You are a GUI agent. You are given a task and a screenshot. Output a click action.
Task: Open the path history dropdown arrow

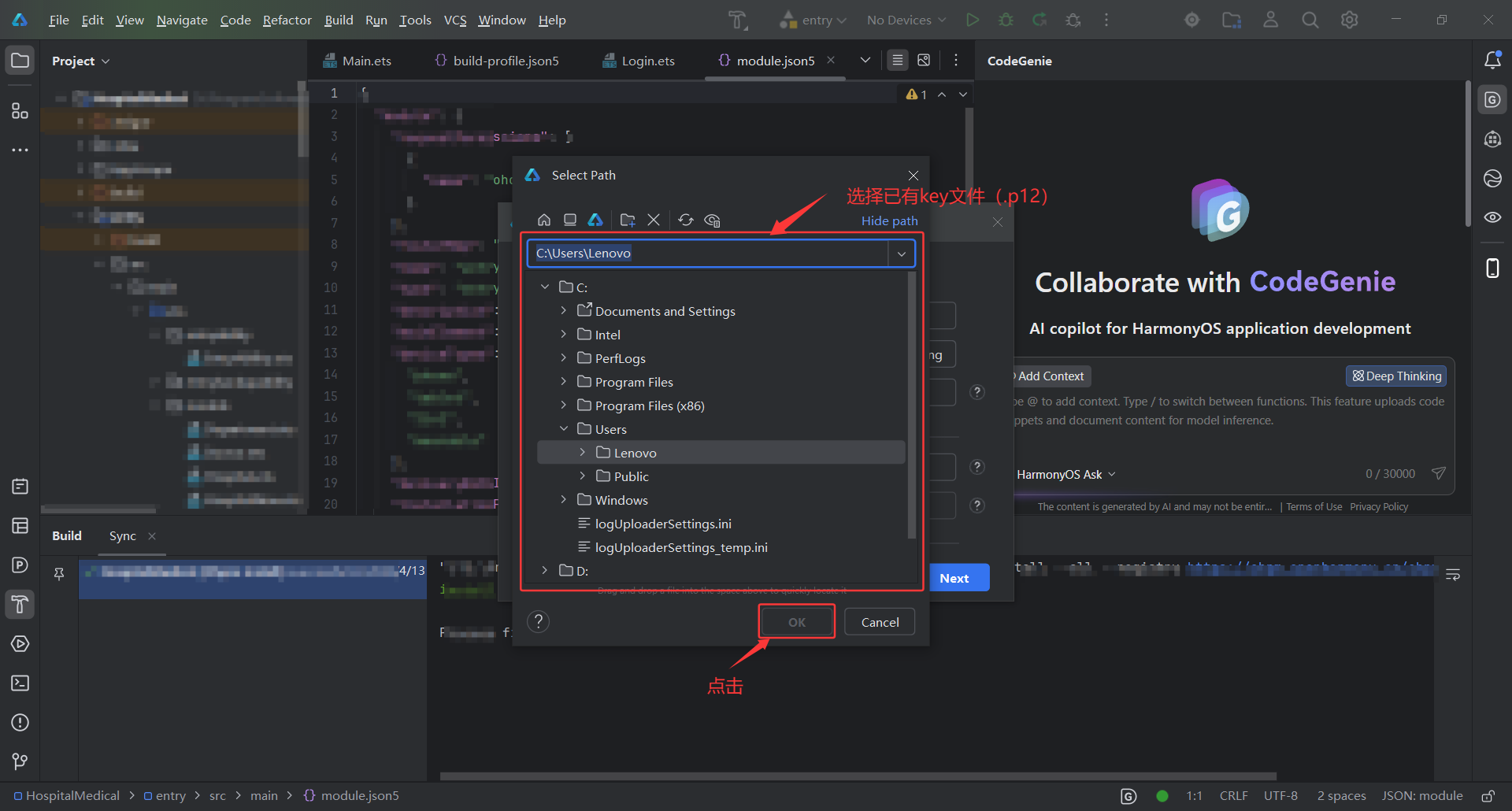902,253
